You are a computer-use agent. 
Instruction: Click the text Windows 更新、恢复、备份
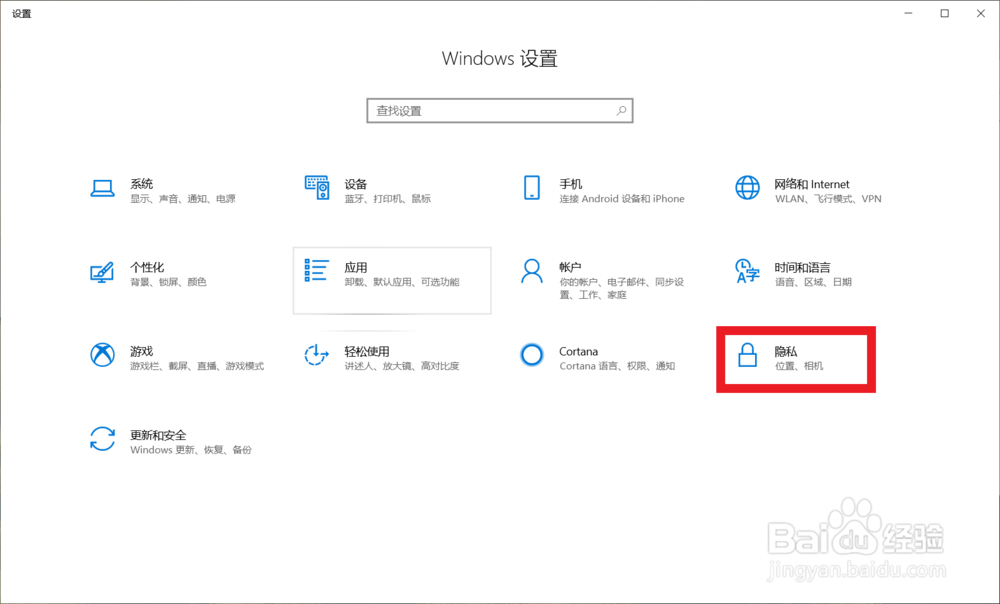coord(191,450)
